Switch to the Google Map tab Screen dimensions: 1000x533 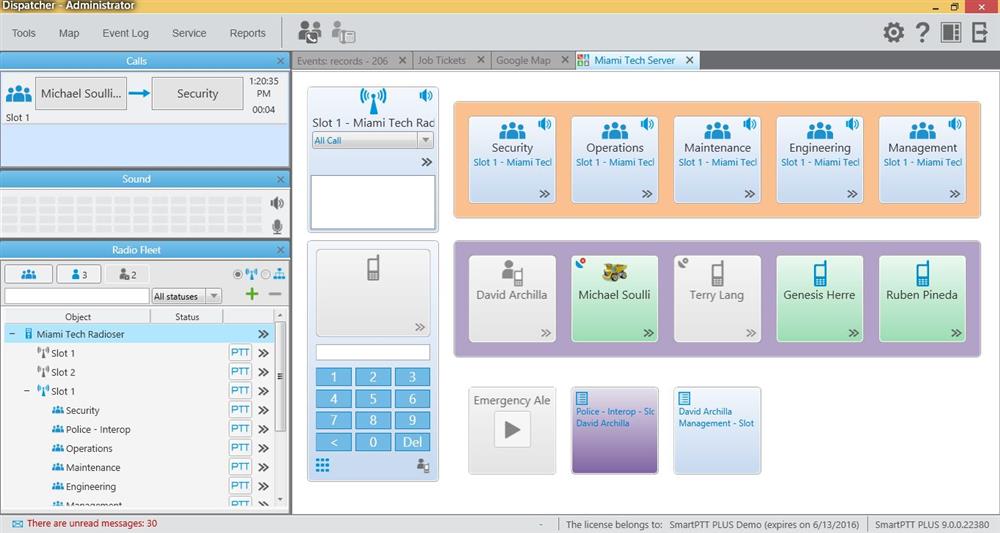pos(523,60)
